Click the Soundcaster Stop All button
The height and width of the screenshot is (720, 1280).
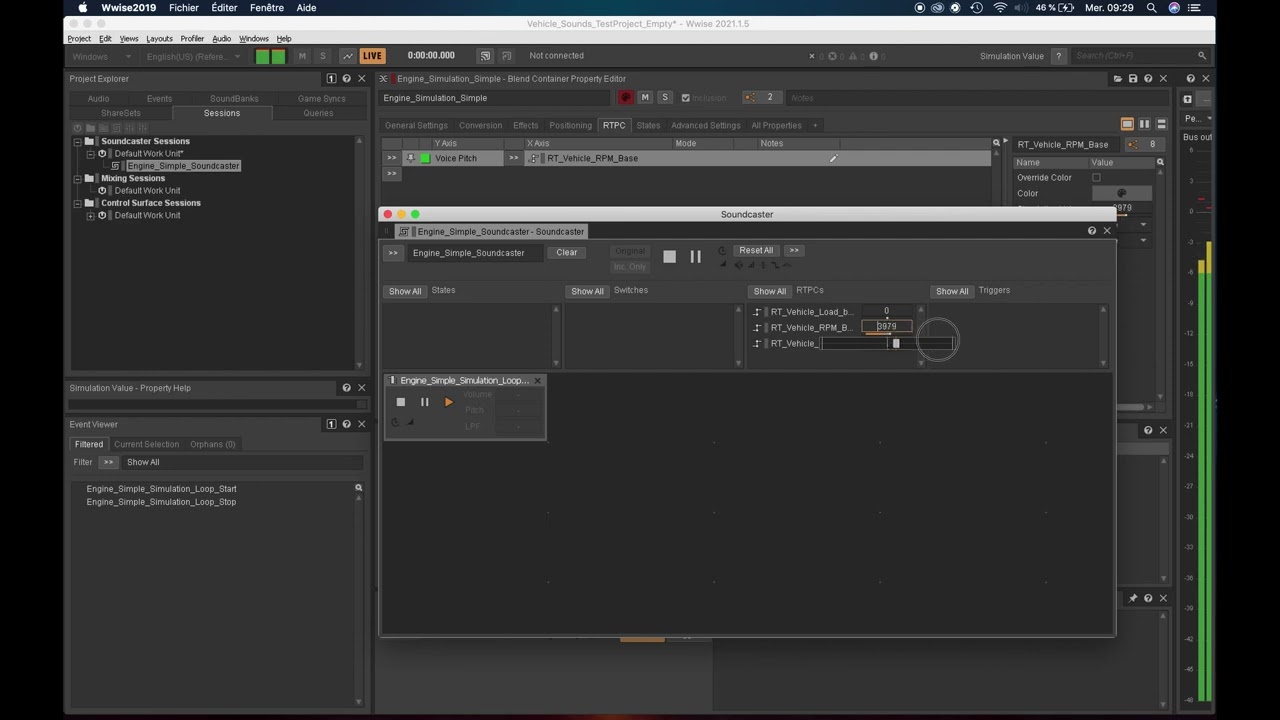669,257
